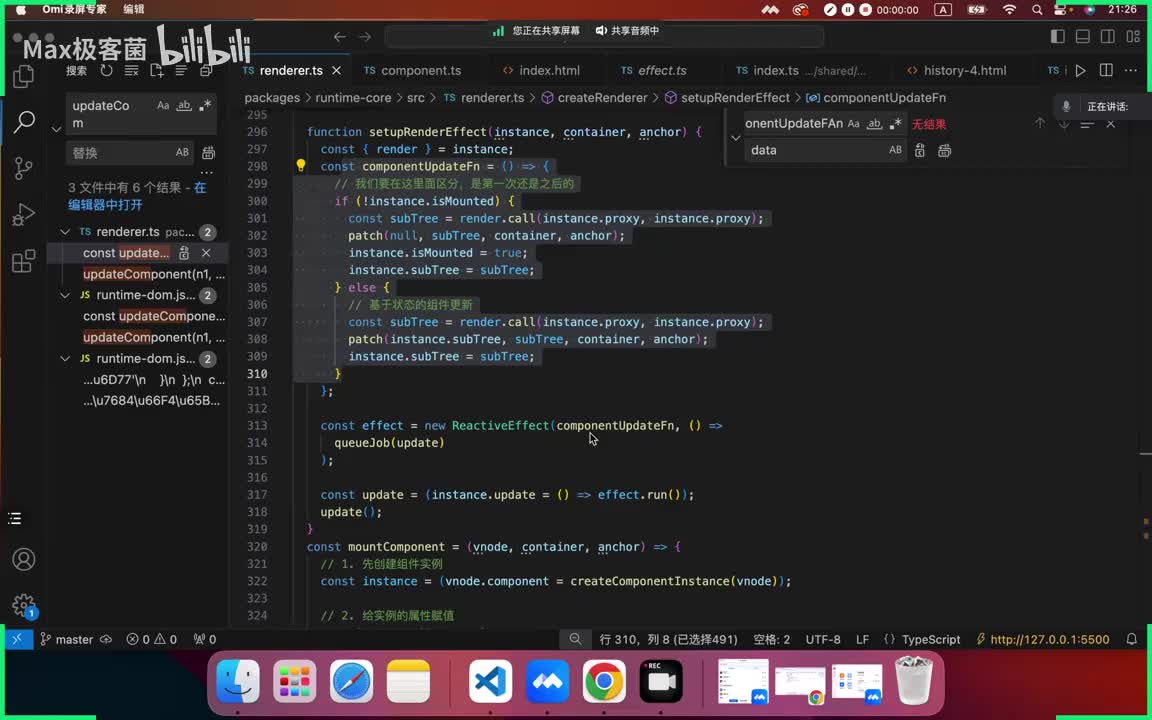Toggle match case in sidebar search

(163, 106)
